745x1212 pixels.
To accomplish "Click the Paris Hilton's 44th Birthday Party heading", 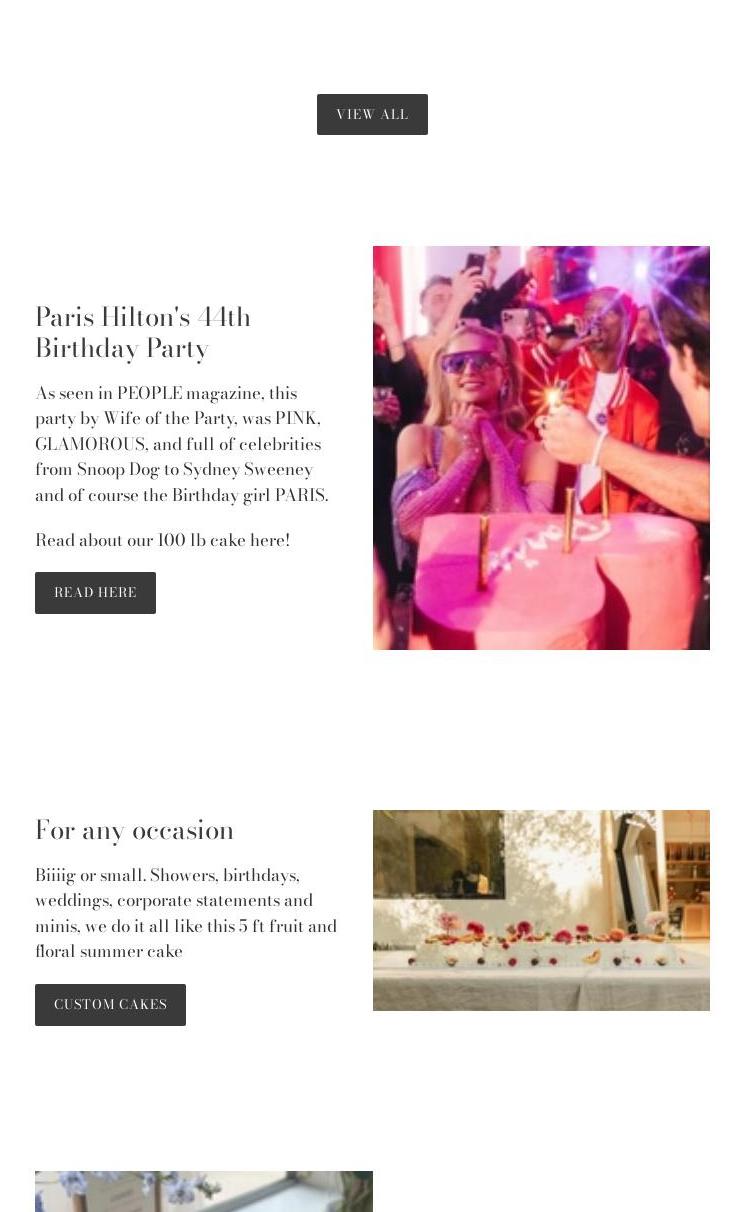I will pyautogui.click(x=143, y=332).
